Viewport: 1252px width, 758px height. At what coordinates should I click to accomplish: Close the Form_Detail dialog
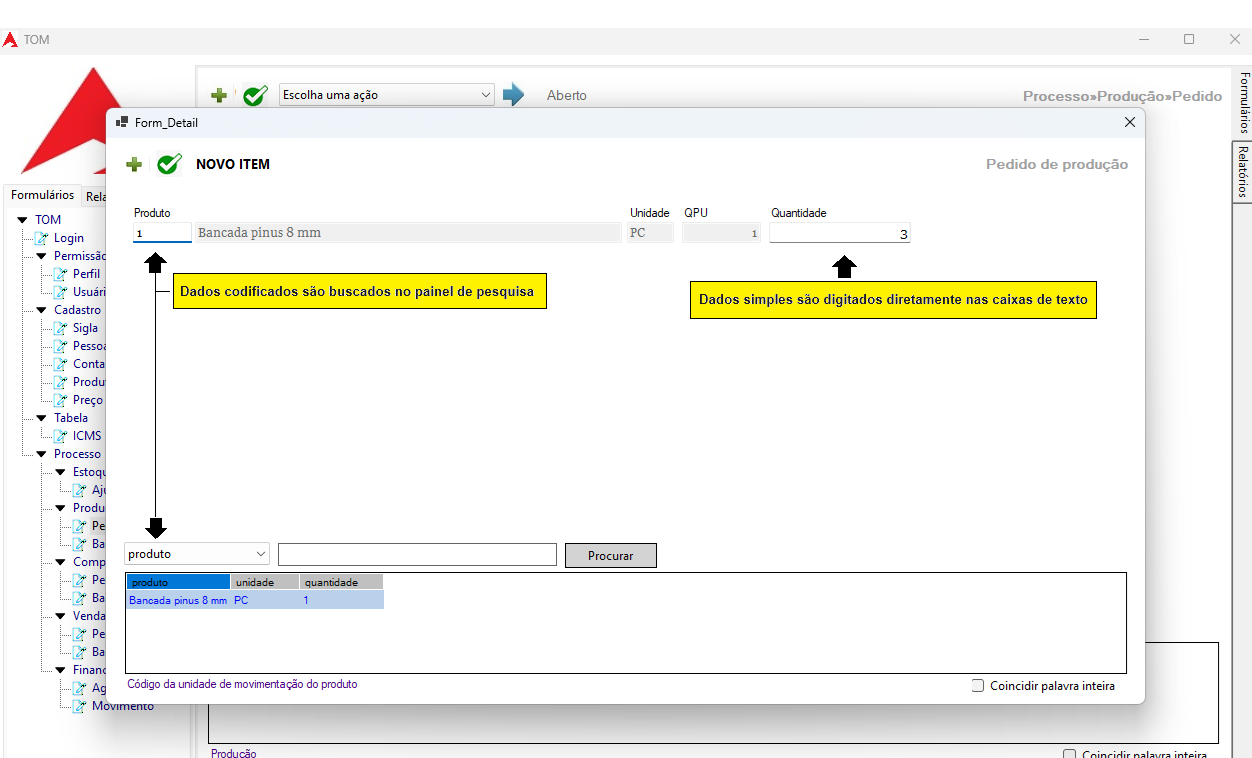1130,122
